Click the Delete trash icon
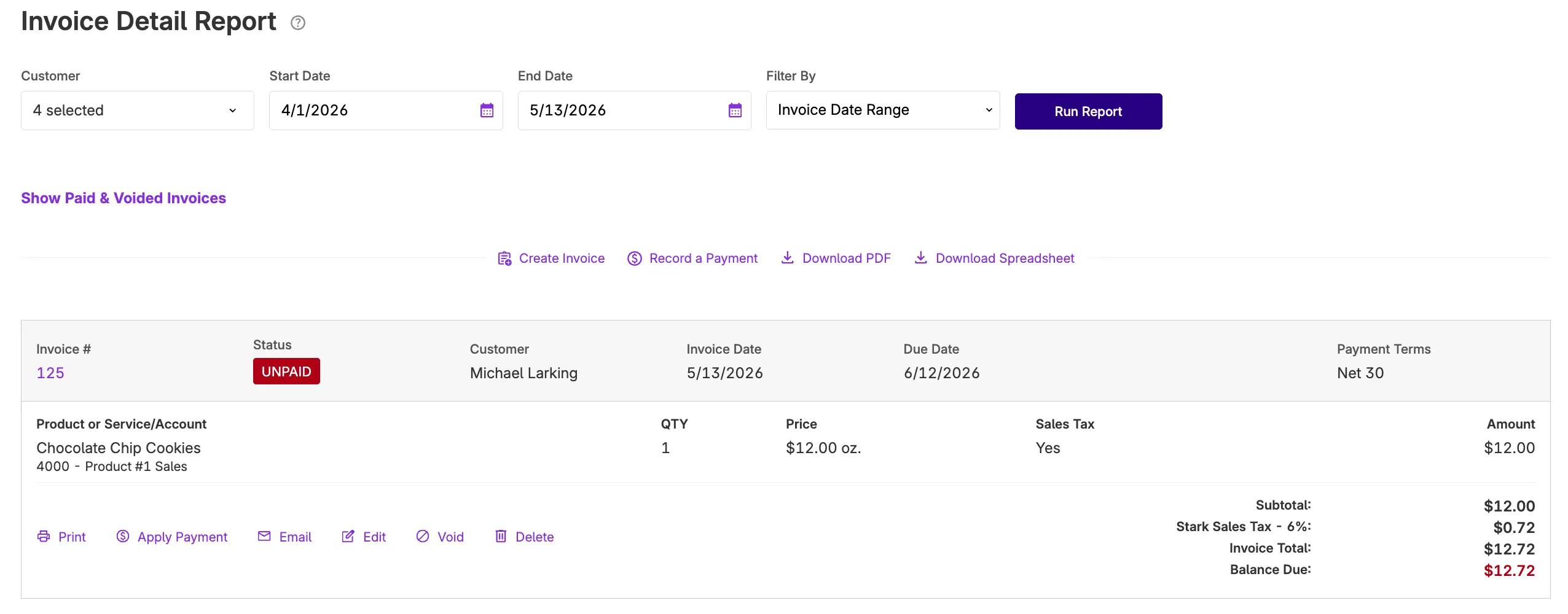Image resolution: width=1568 pixels, height=614 pixels. [501, 536]
